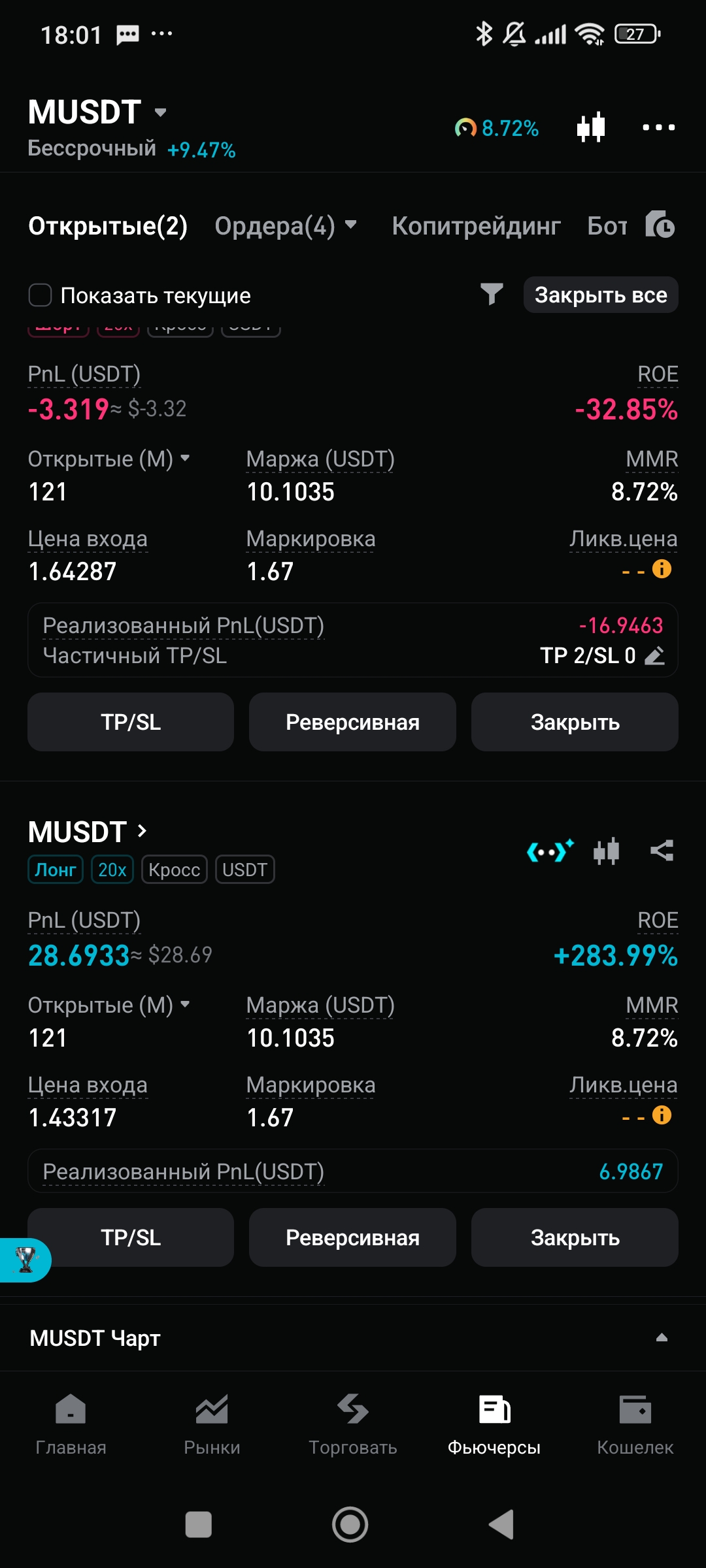
Task: Go to the Кошелек tab
Action: click(x=635, y=1424)
